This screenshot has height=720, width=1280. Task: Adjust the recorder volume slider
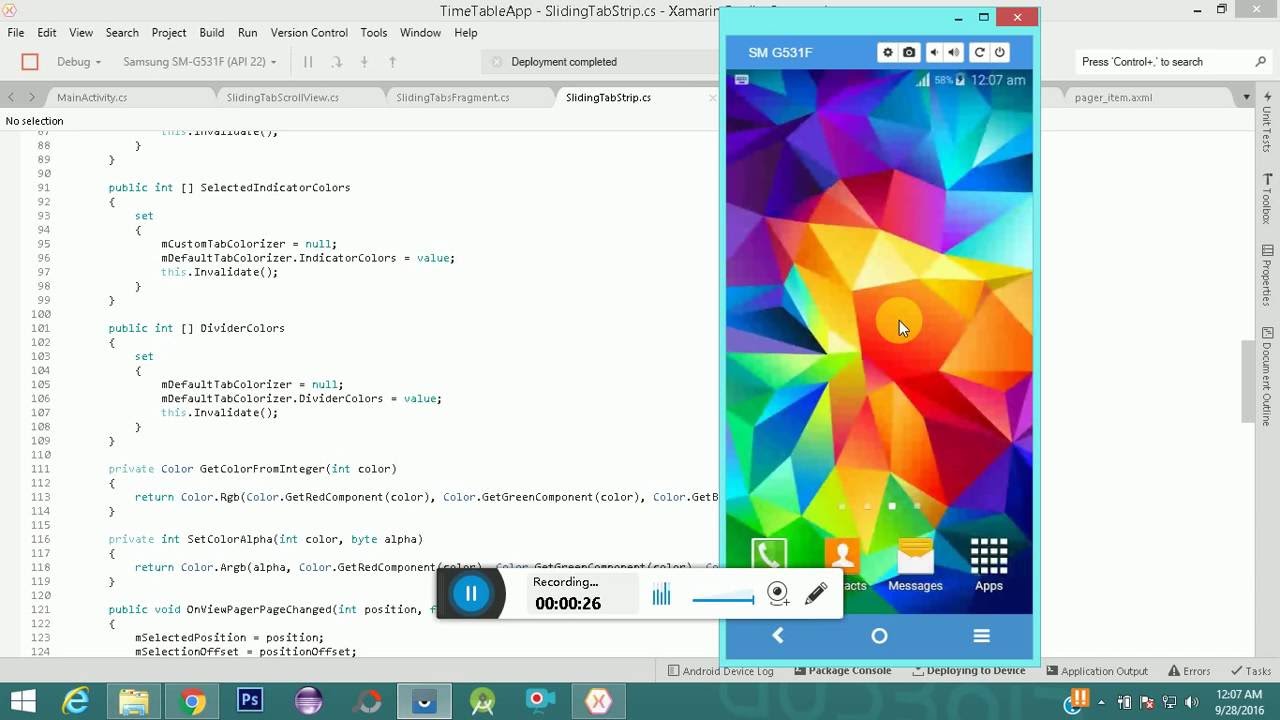coord(723,600)
